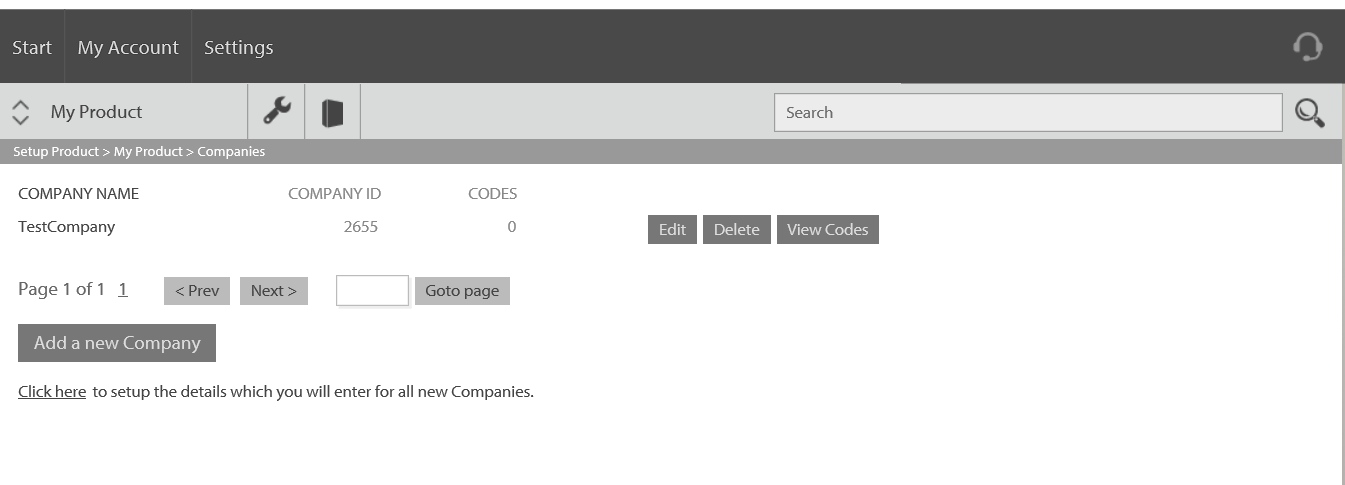This screenshot has width=1345, height=485.
Task: Open the Settings menu
Action: [238, 47]
